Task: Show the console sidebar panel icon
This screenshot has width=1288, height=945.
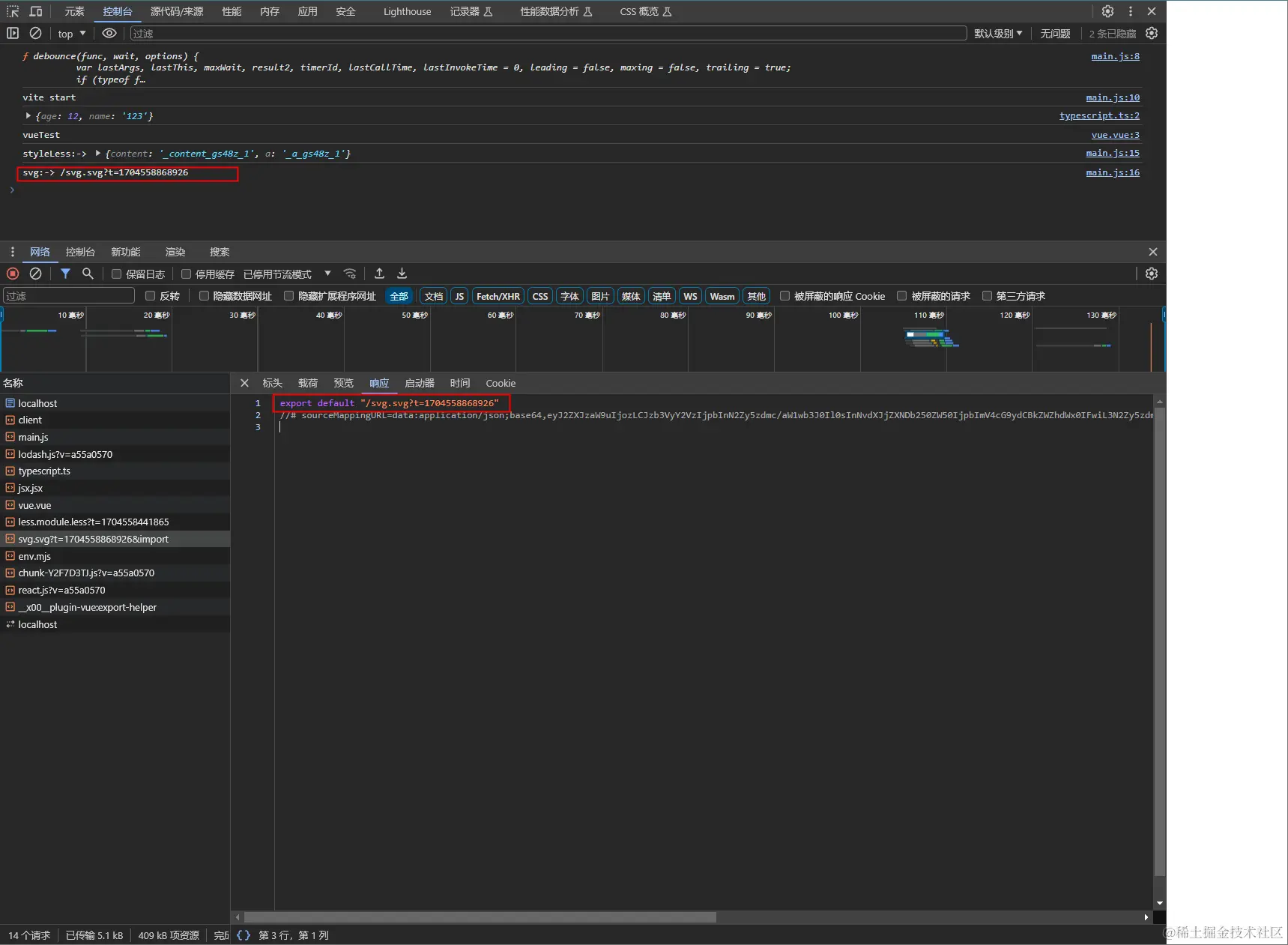Action: tap(13, 33)
